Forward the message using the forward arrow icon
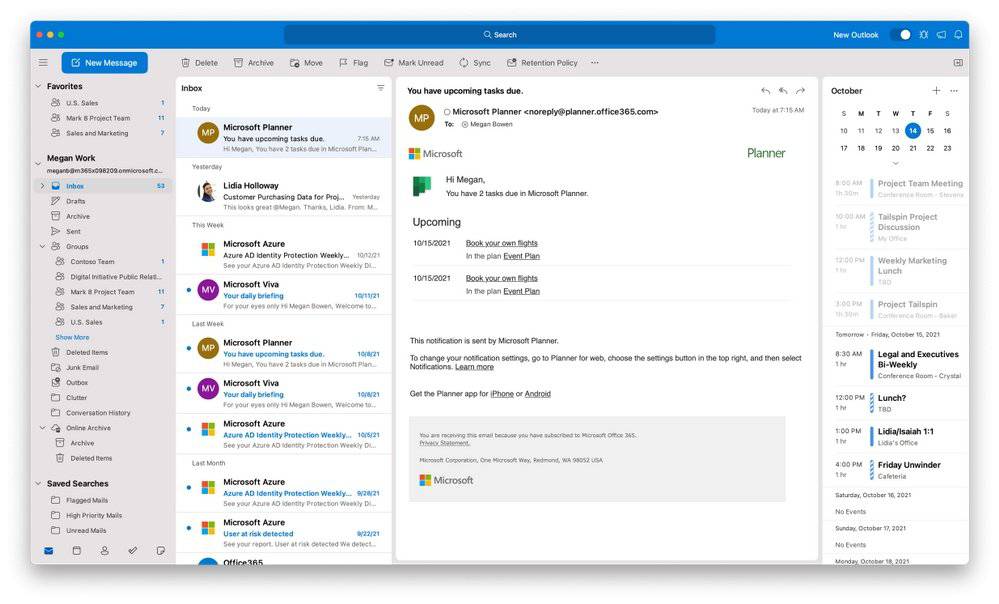 (x=799, y=90)
